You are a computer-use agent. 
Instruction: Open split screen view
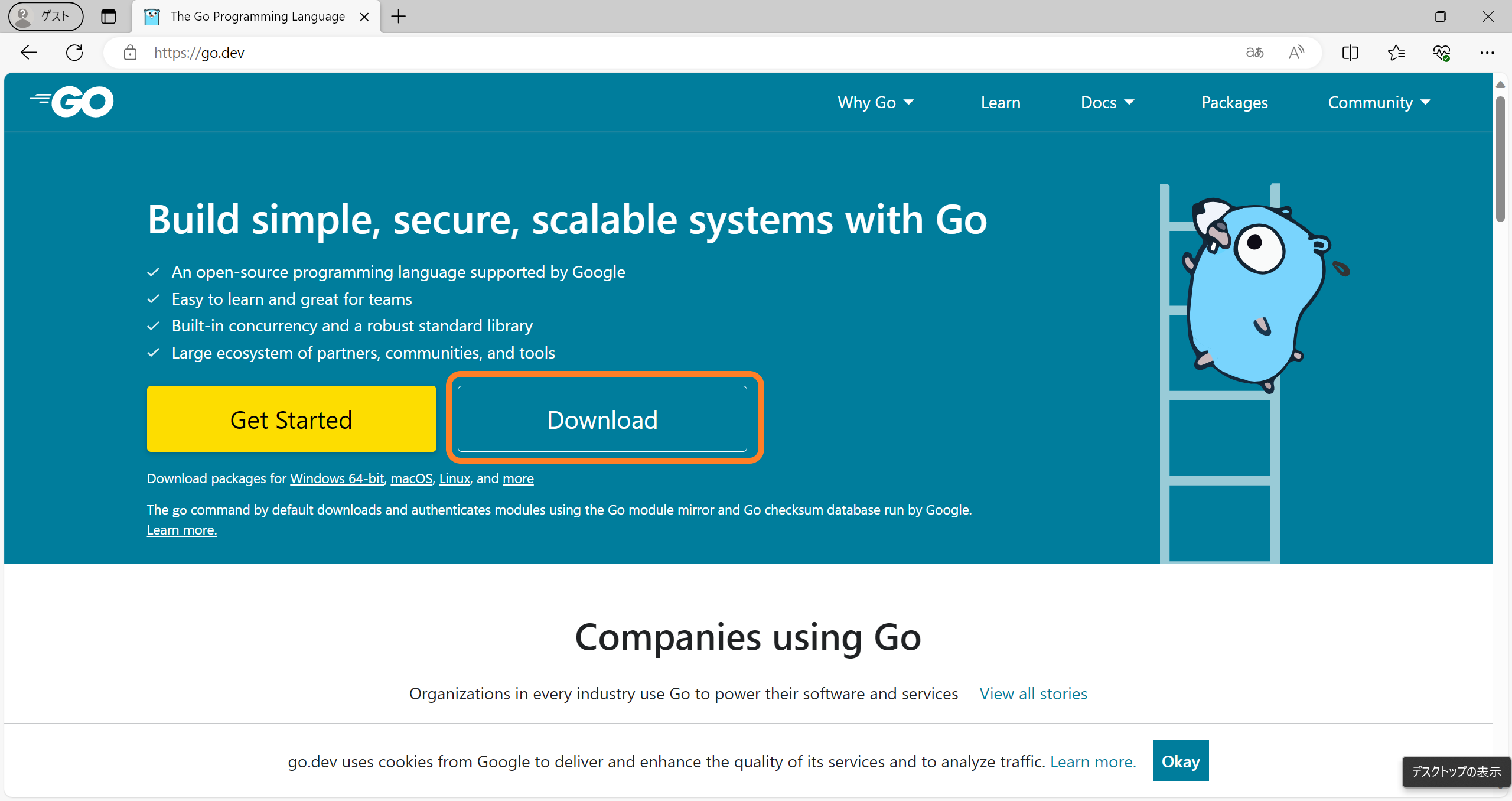(x=1350, y=53)
